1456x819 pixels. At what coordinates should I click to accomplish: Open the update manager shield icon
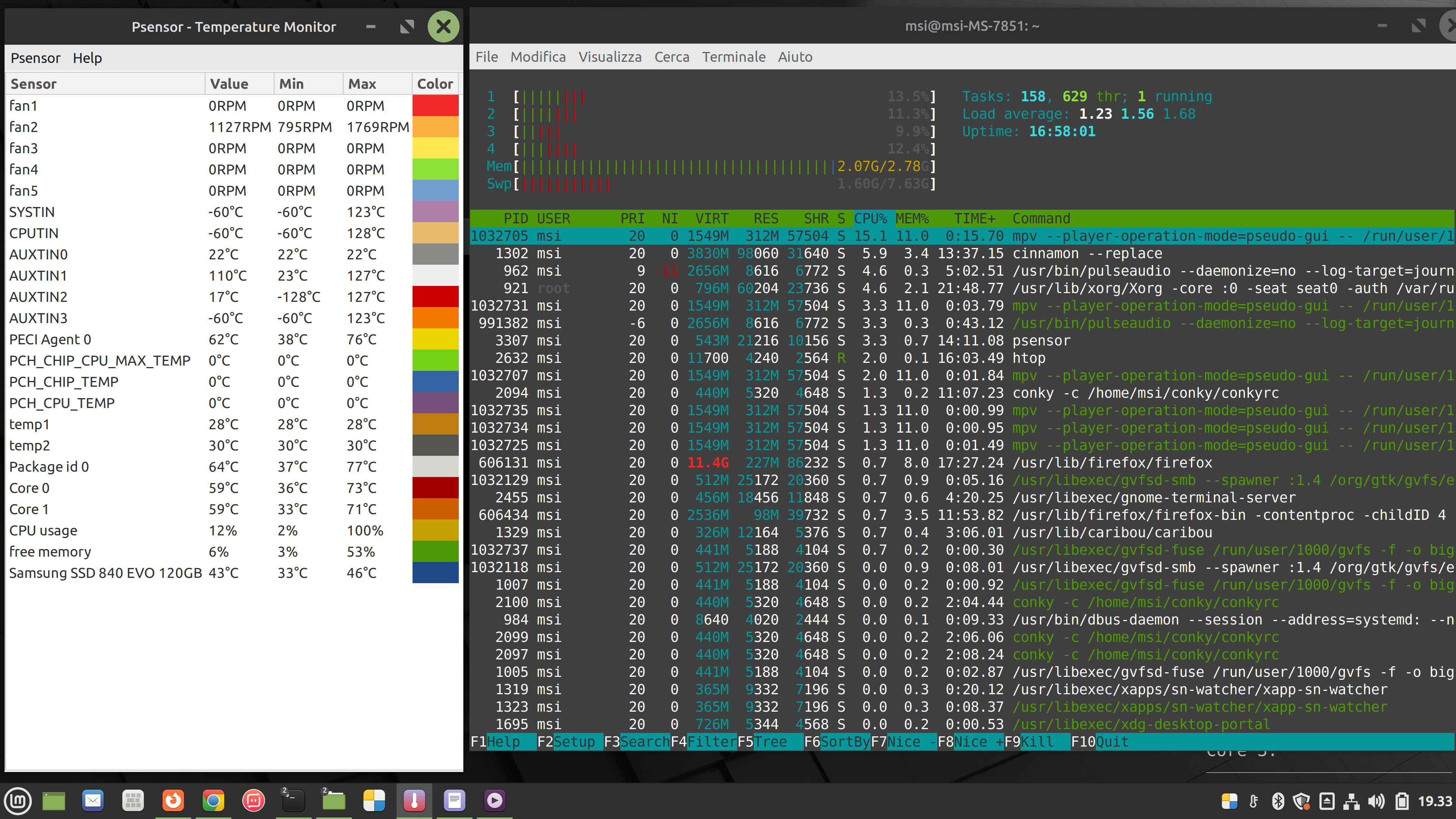coord(1302,802)
